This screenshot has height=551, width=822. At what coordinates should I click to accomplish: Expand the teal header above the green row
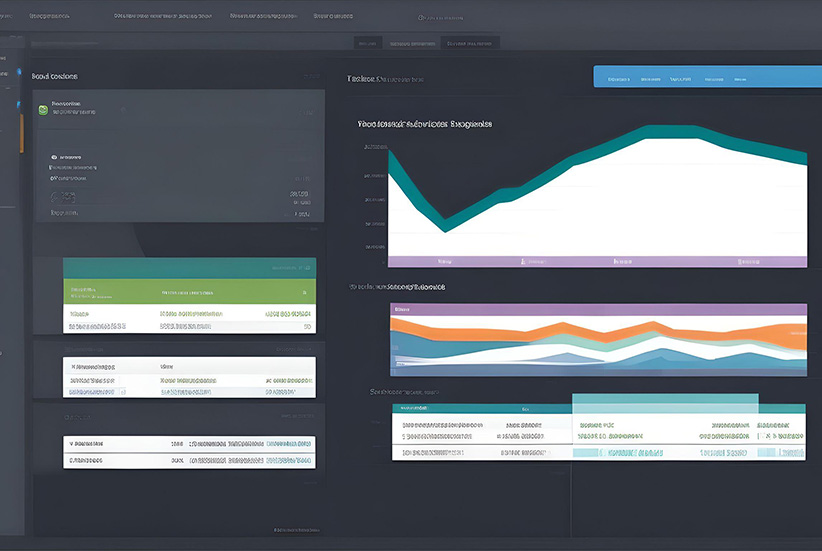[x=189, y=267]
